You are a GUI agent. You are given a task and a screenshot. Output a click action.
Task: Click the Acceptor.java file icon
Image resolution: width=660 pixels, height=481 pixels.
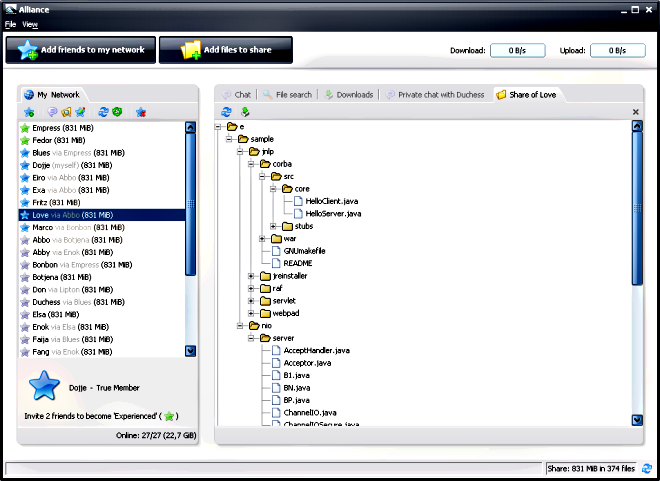(x=276, y=363)
